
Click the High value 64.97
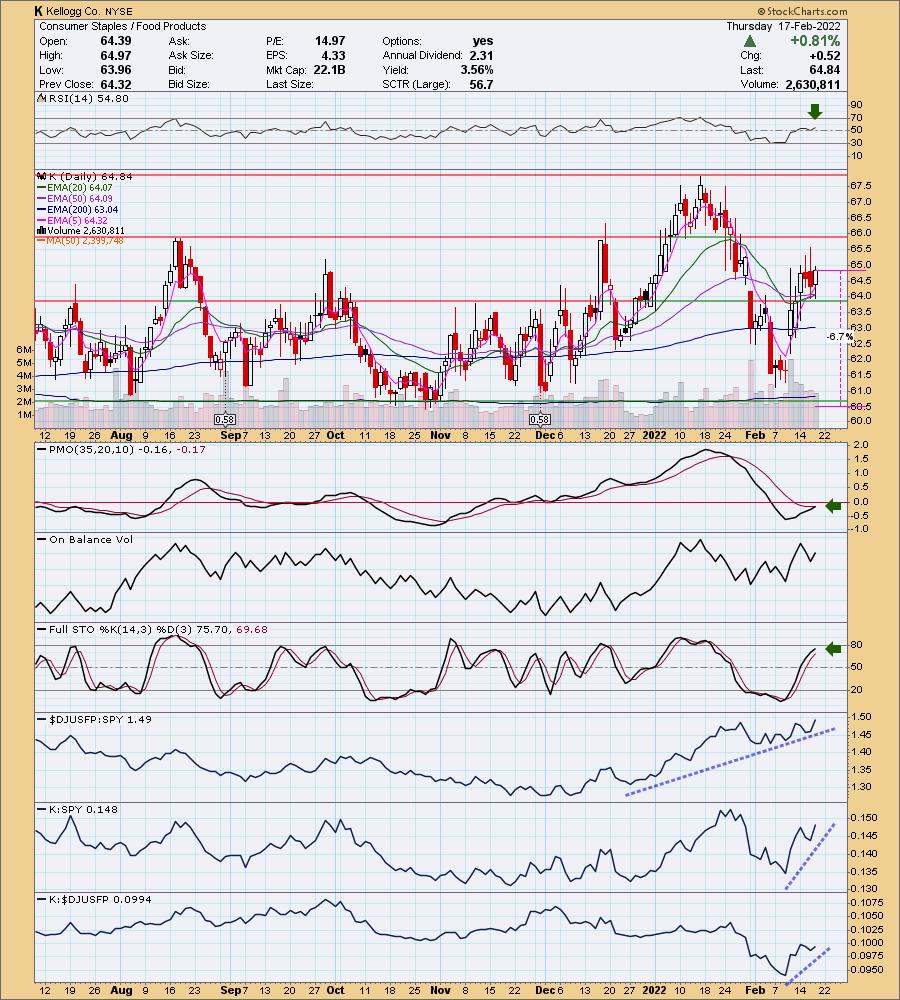pos(115,55)
